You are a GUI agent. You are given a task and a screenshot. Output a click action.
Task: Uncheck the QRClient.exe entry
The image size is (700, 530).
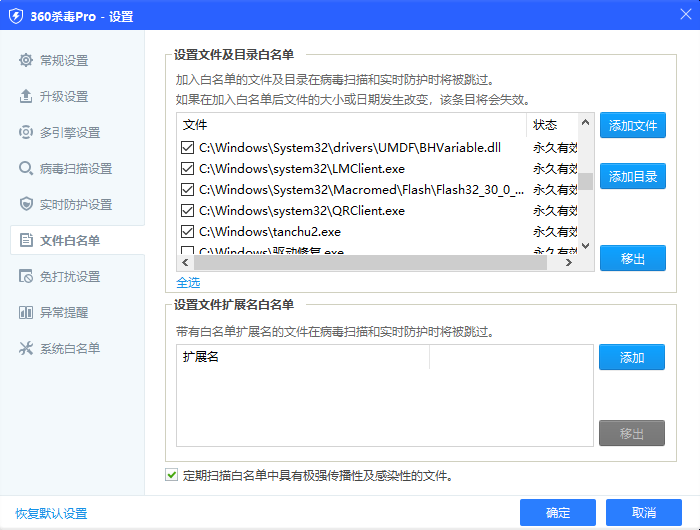click(x=188, y=210)
